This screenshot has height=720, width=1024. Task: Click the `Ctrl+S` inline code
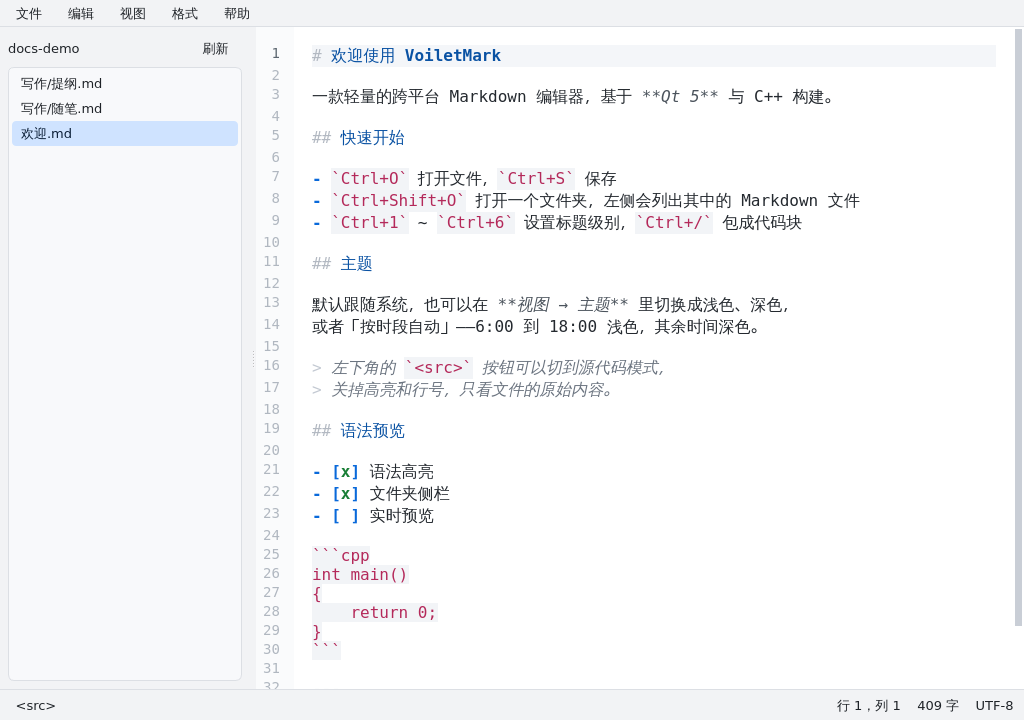pos(536,179)
